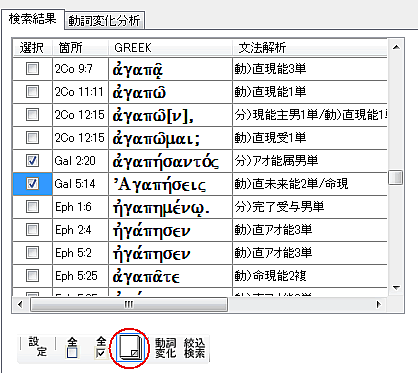Click the GREEK column header
Image resolution: width=419 pixels, height=374 pixels.
pyautogui.click(x=170, y=48)
